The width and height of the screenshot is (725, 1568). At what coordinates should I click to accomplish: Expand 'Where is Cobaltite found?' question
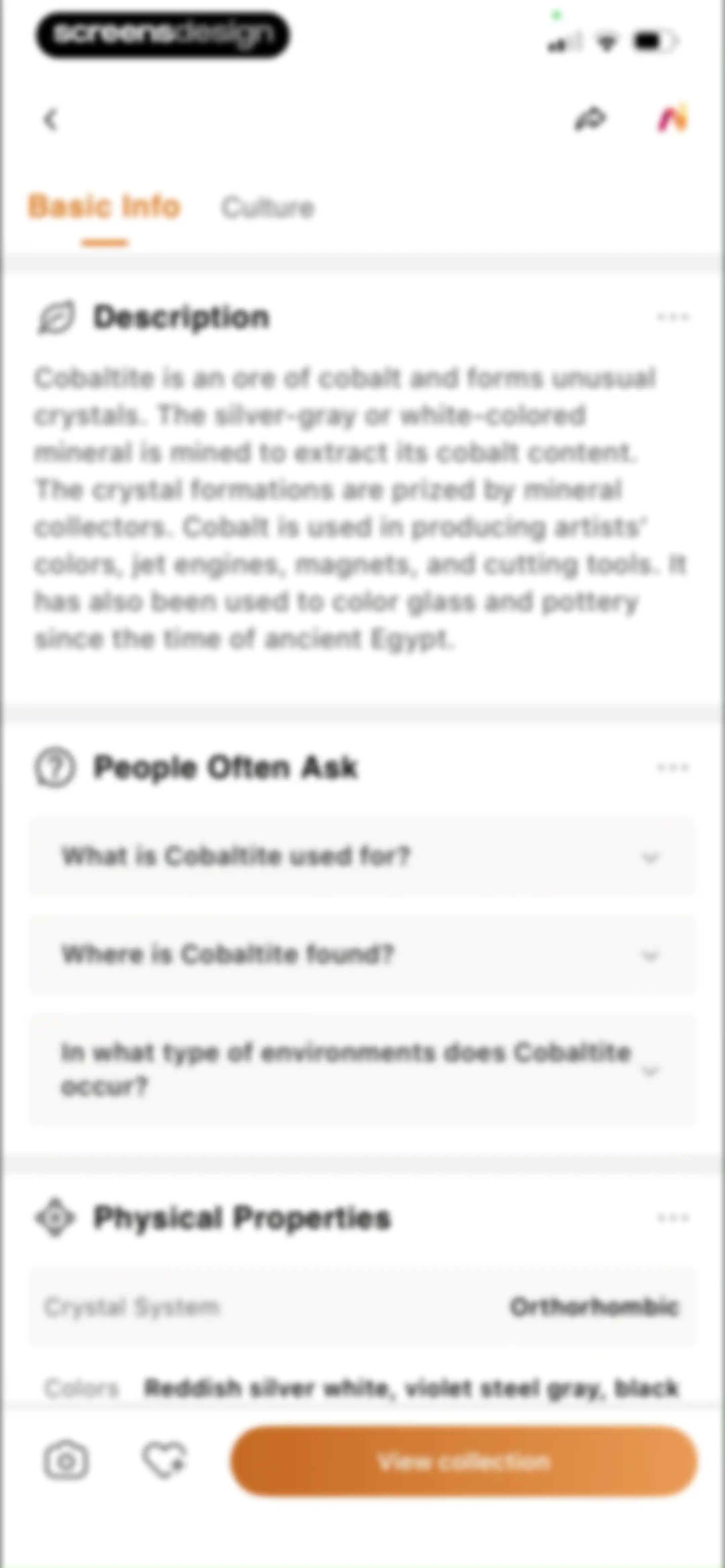coord(362,955)
